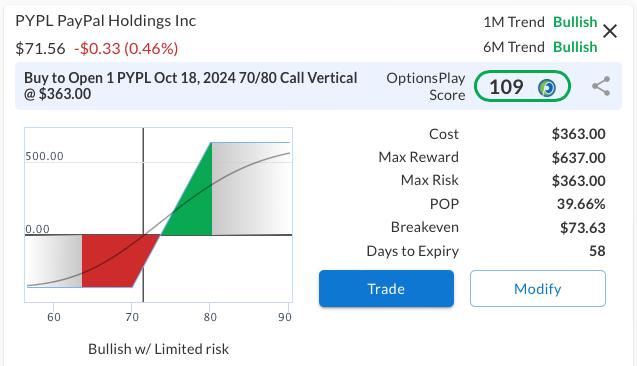Click the POP value 39.66%
The width and height of the screenshot is (637, 366).
click(581, 204)
